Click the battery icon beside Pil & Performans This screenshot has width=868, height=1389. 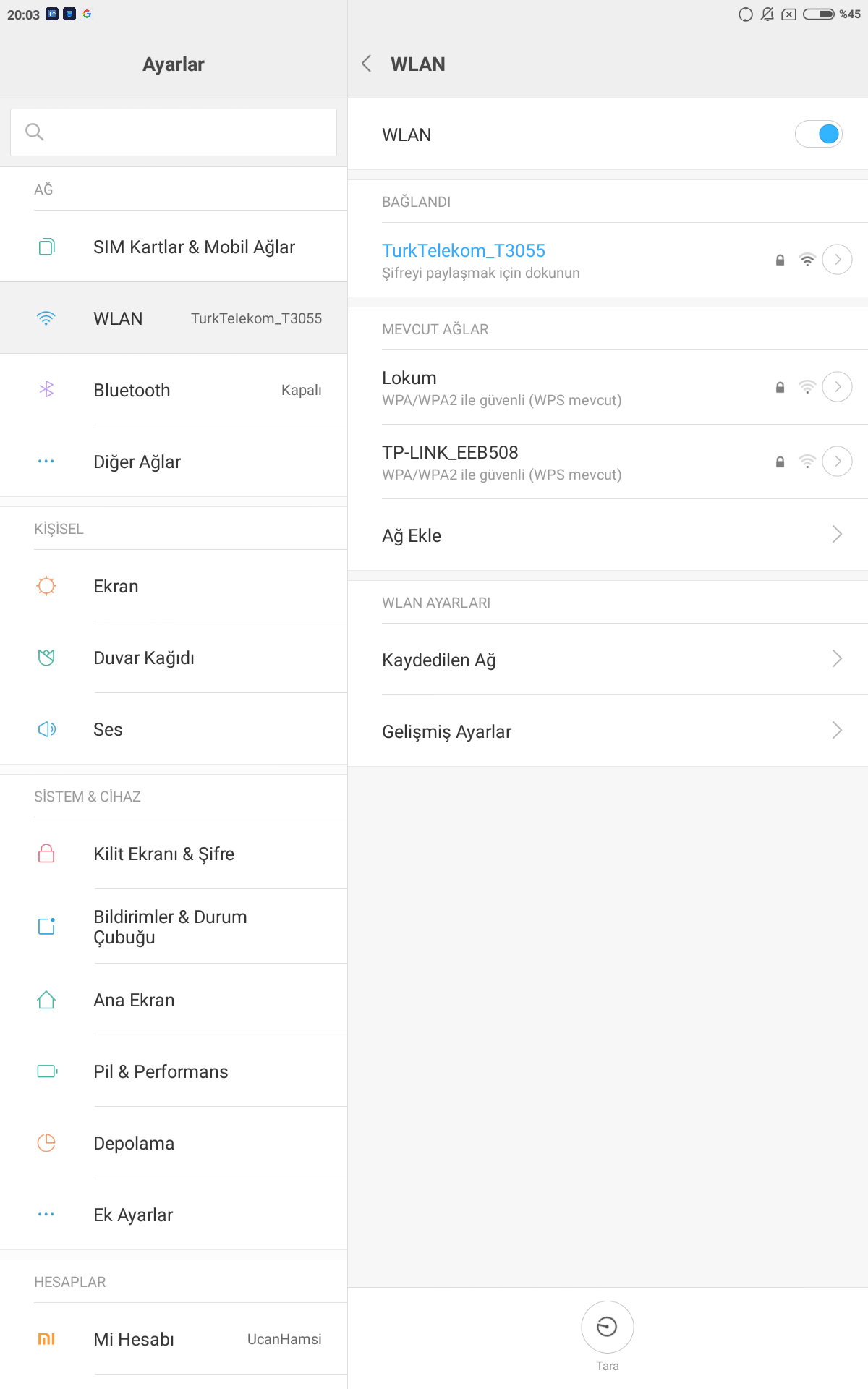tap(47, 1071)
